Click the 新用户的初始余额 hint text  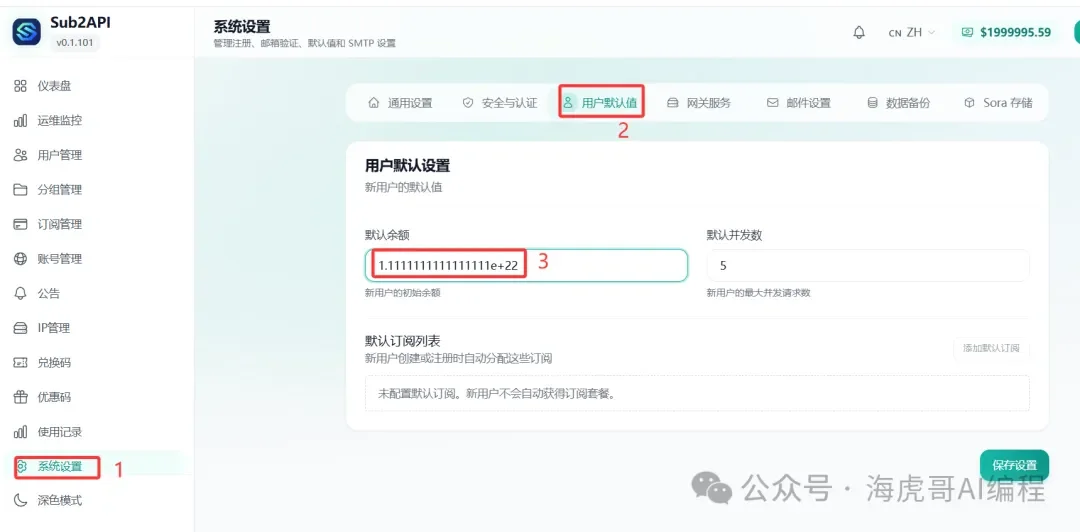coord(402,293)
